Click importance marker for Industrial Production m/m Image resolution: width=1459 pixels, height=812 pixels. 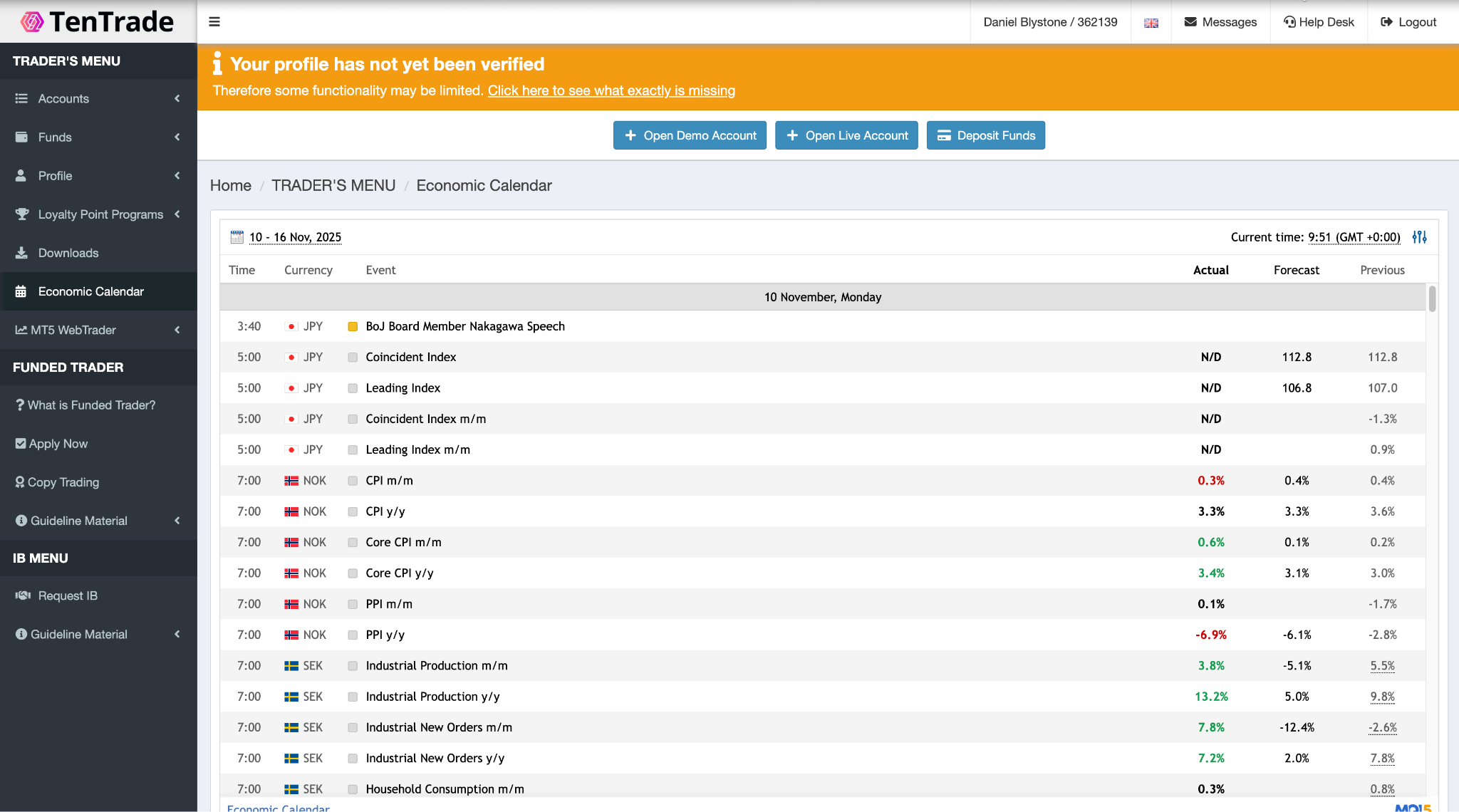353,666
